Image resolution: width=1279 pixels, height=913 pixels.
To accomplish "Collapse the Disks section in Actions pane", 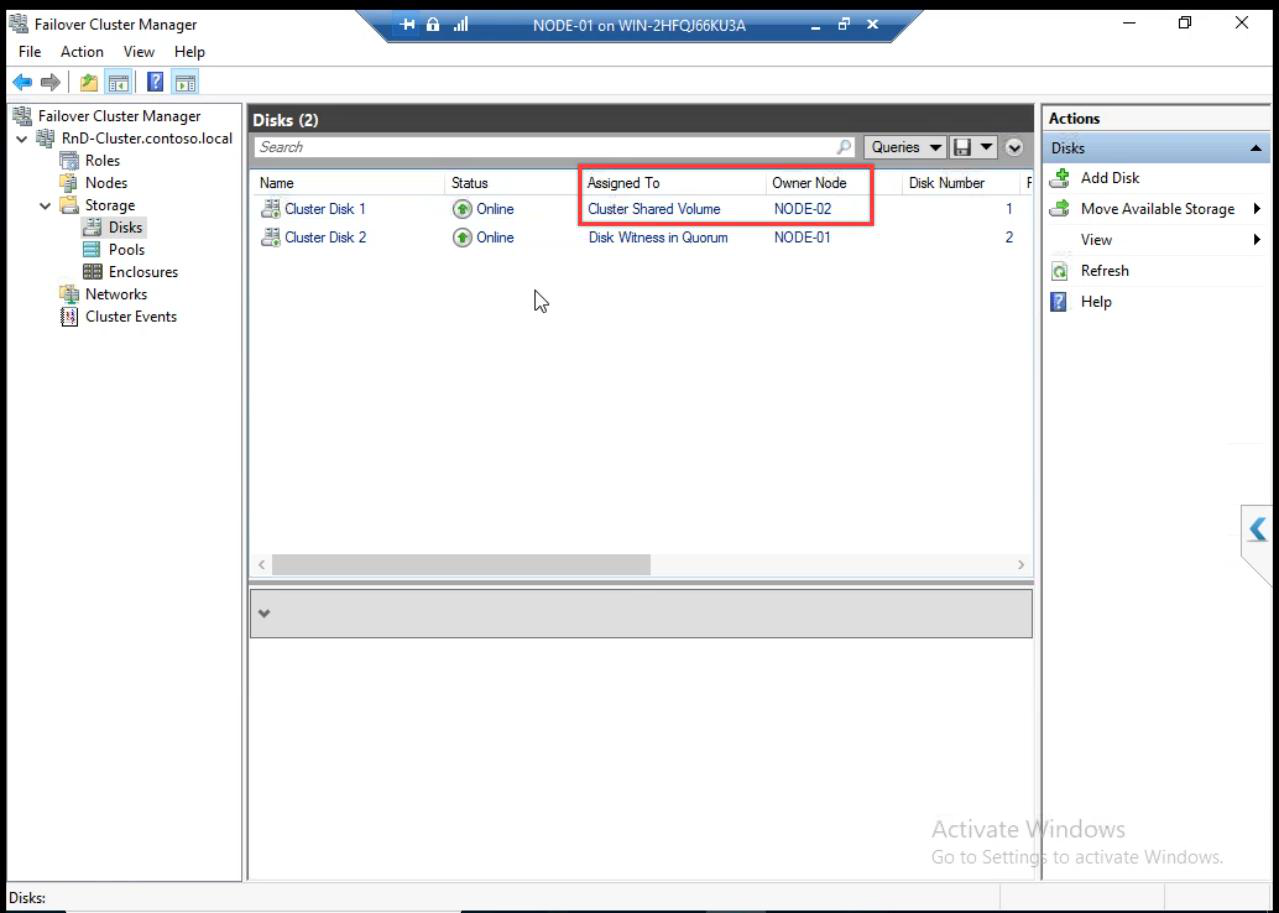I will tap(1256, 148).
